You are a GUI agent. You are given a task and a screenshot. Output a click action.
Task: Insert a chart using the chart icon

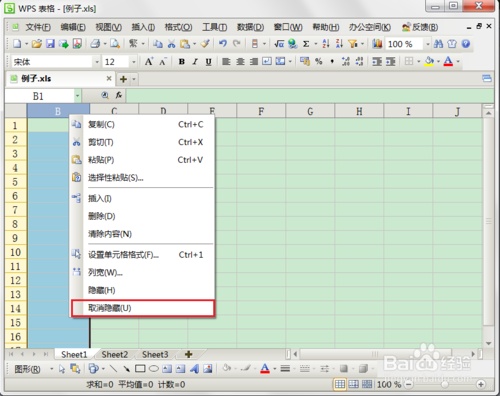coord(377,44)
